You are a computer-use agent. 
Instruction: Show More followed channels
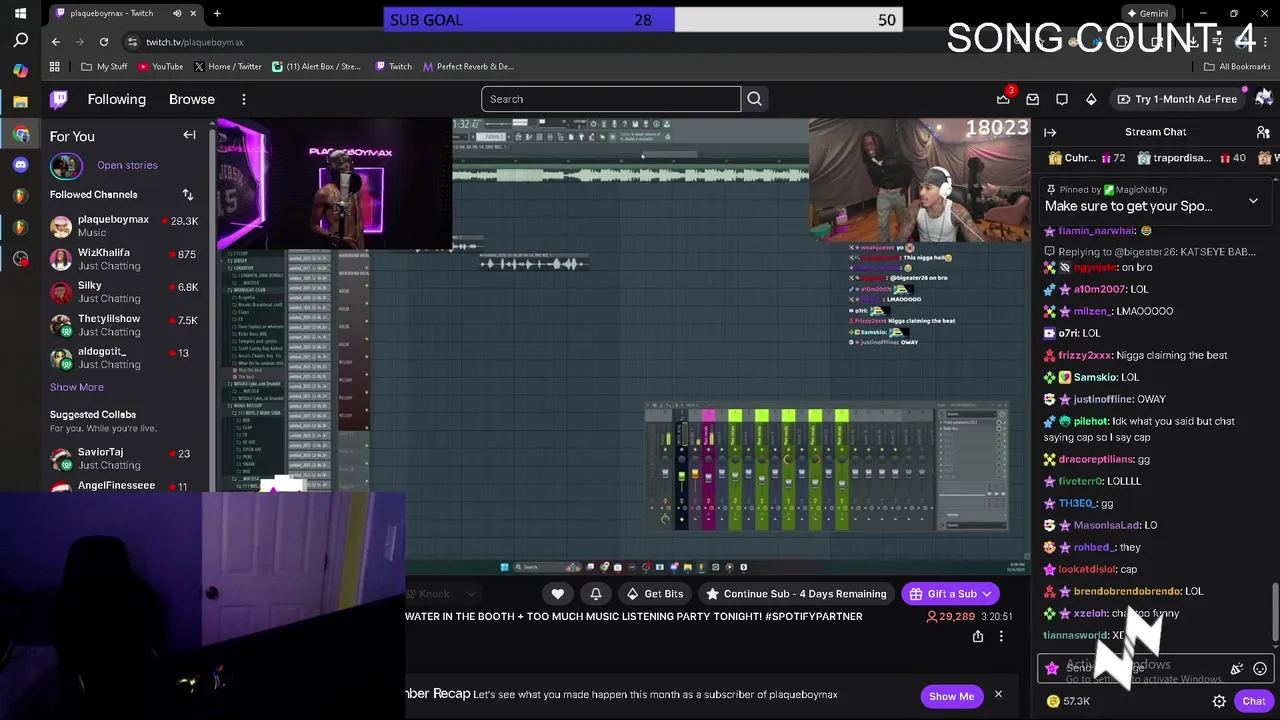[x=77, y=387]
